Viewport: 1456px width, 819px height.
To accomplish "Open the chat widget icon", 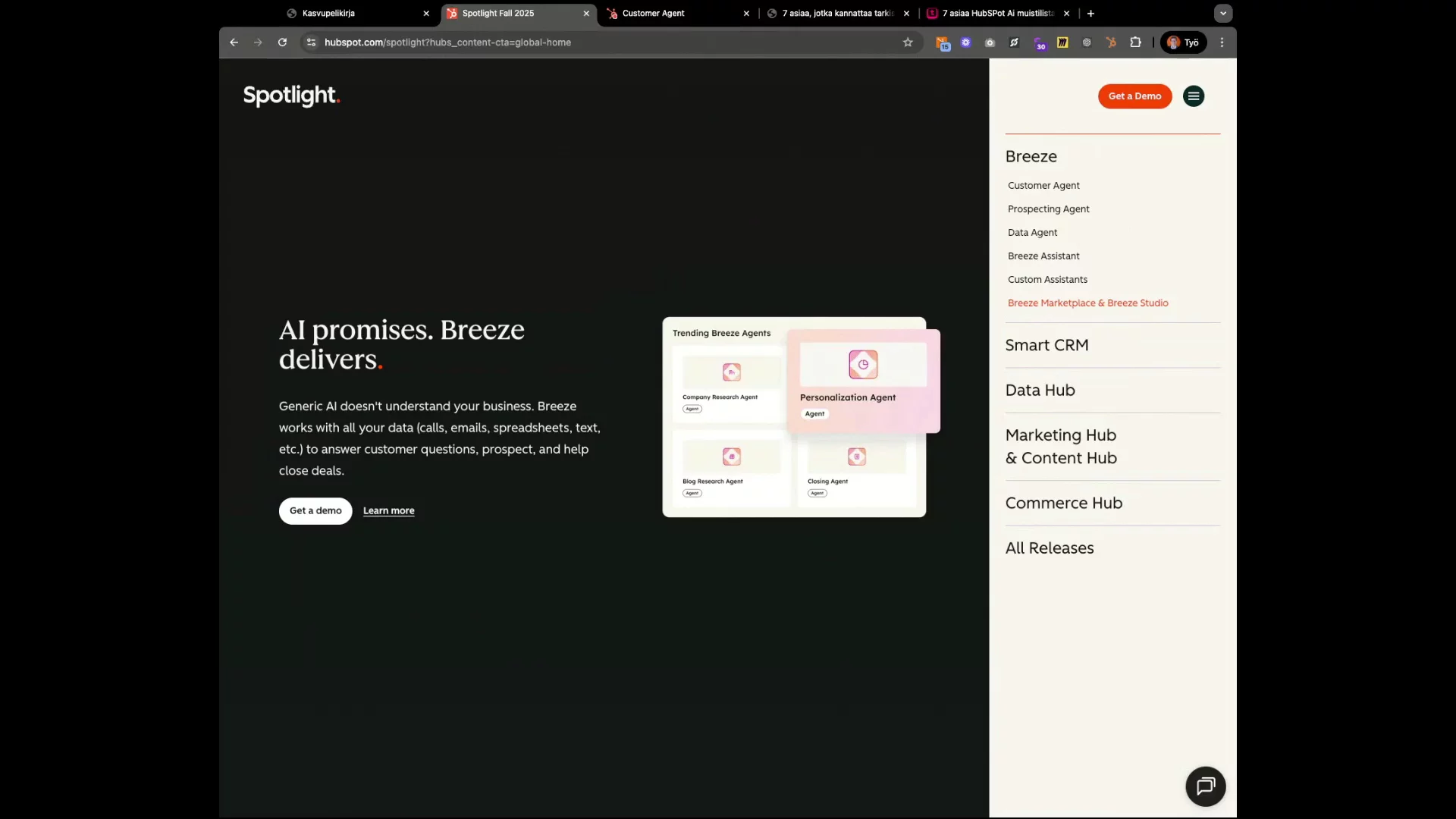I will pos(1206,786).
